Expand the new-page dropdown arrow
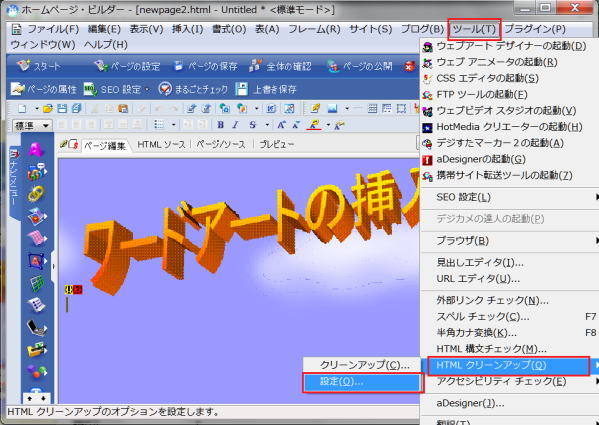Screen dimensions: 599x425 click(37, 109)
